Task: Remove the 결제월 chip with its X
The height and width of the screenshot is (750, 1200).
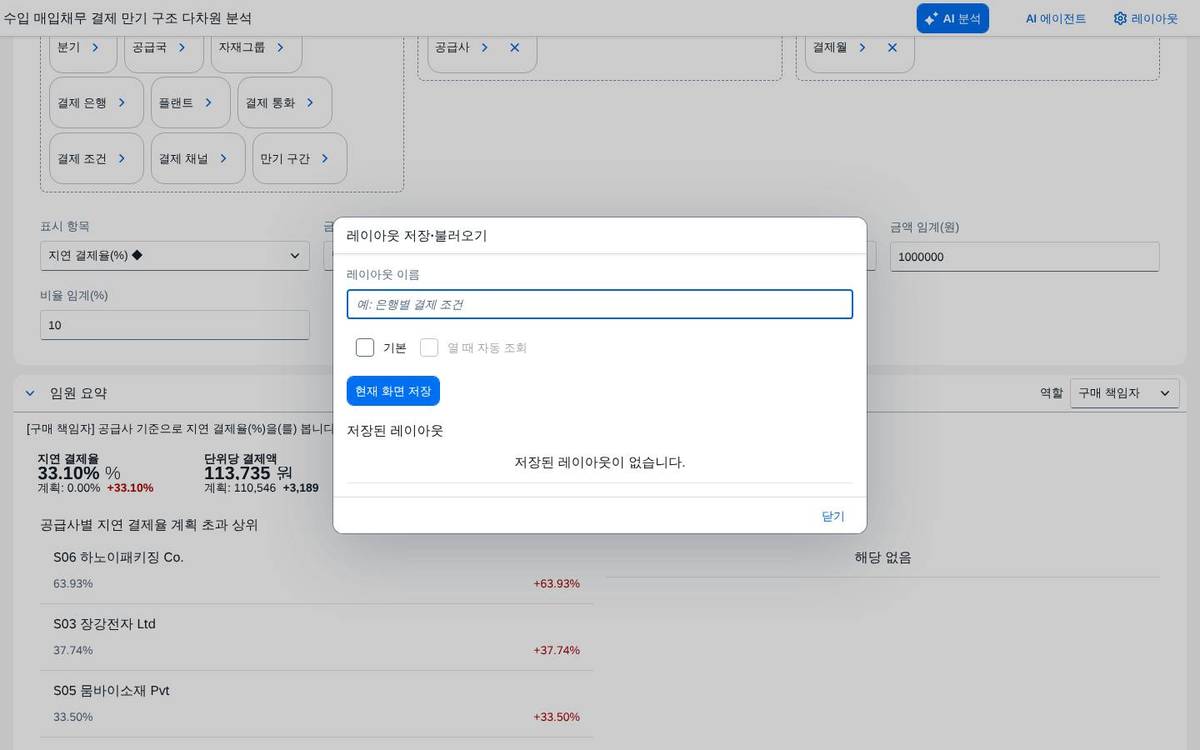Action: 892,47
